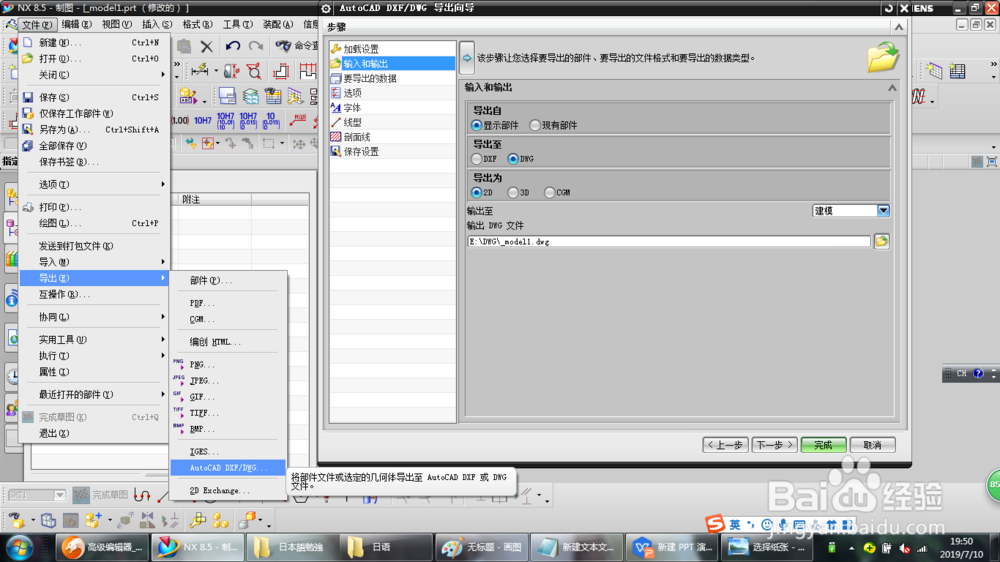Open the 编辑 menu
Viewport: 1000px width, 562px height.
[77, 24]
